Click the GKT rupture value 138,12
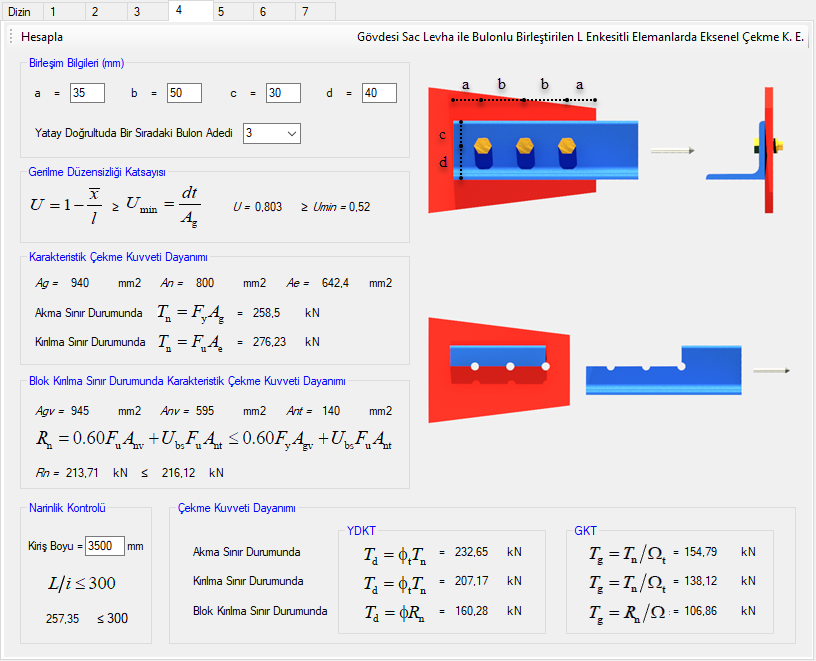The height and width of the screenshot is (661, 816). pos(700,581)
